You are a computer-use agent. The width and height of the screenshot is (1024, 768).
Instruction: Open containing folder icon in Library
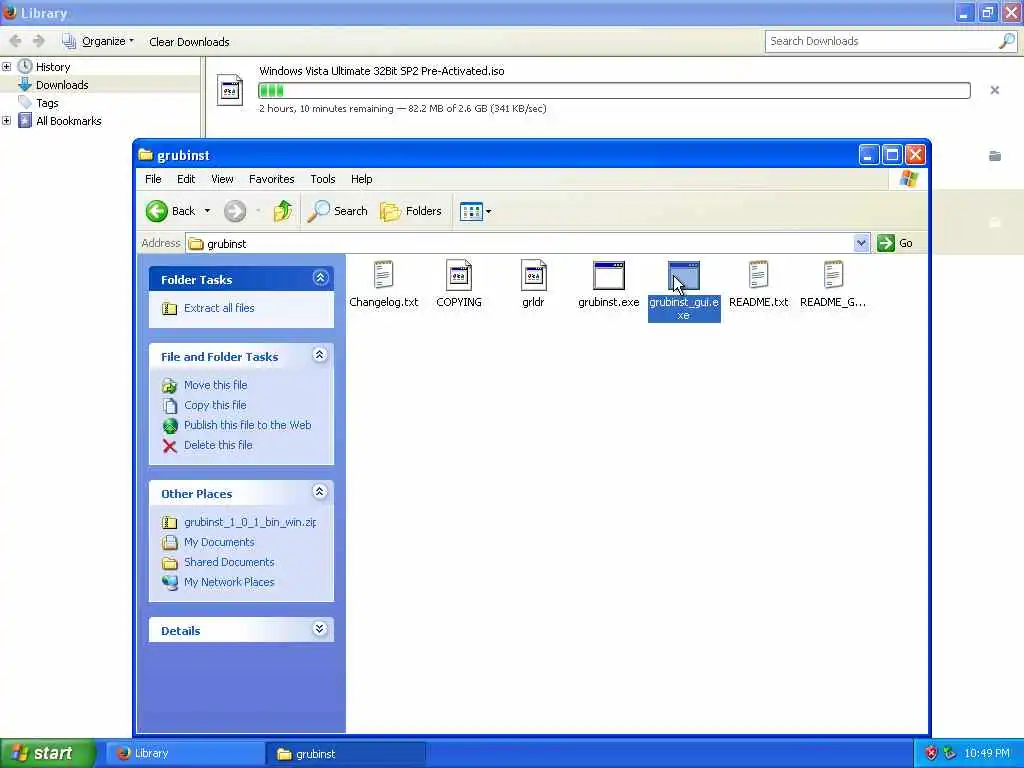[995, 155]
